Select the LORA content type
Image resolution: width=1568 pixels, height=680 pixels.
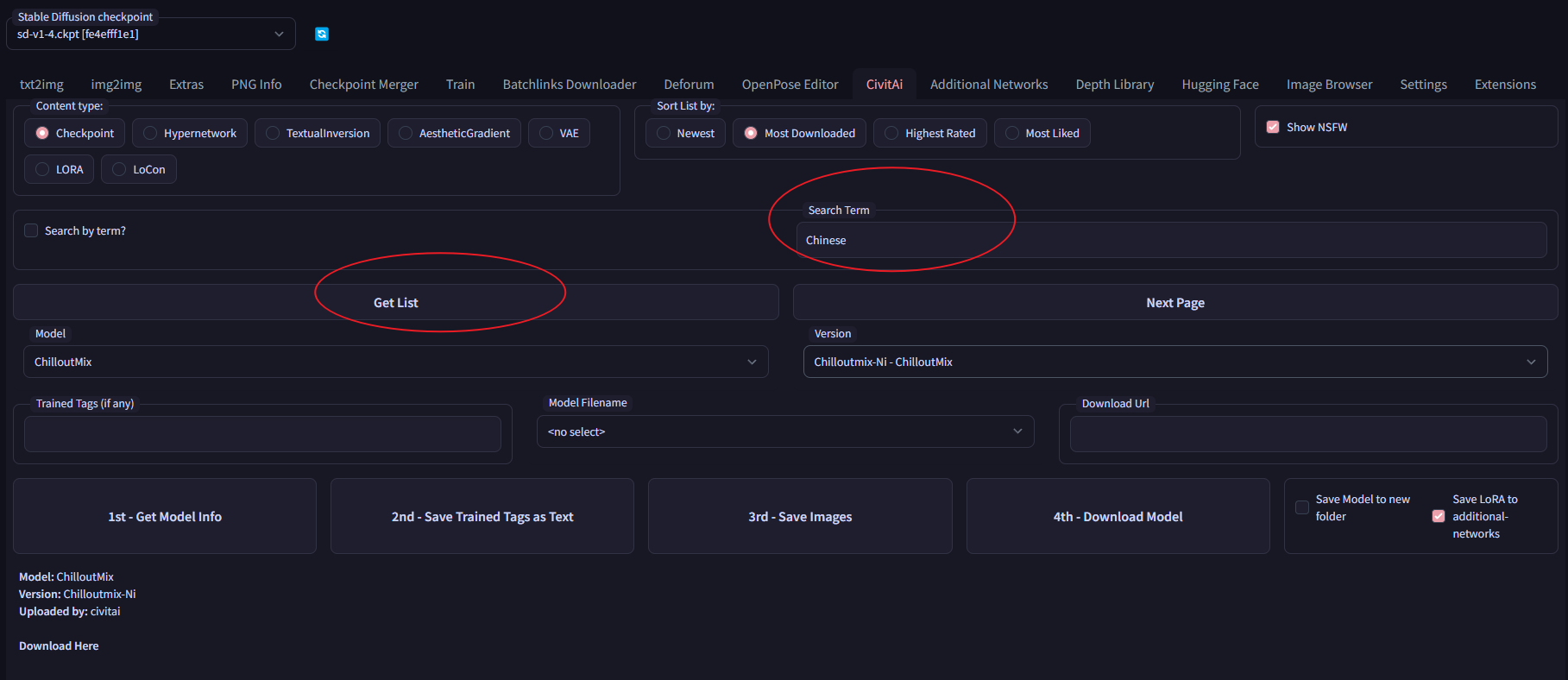tap(59, 169)
